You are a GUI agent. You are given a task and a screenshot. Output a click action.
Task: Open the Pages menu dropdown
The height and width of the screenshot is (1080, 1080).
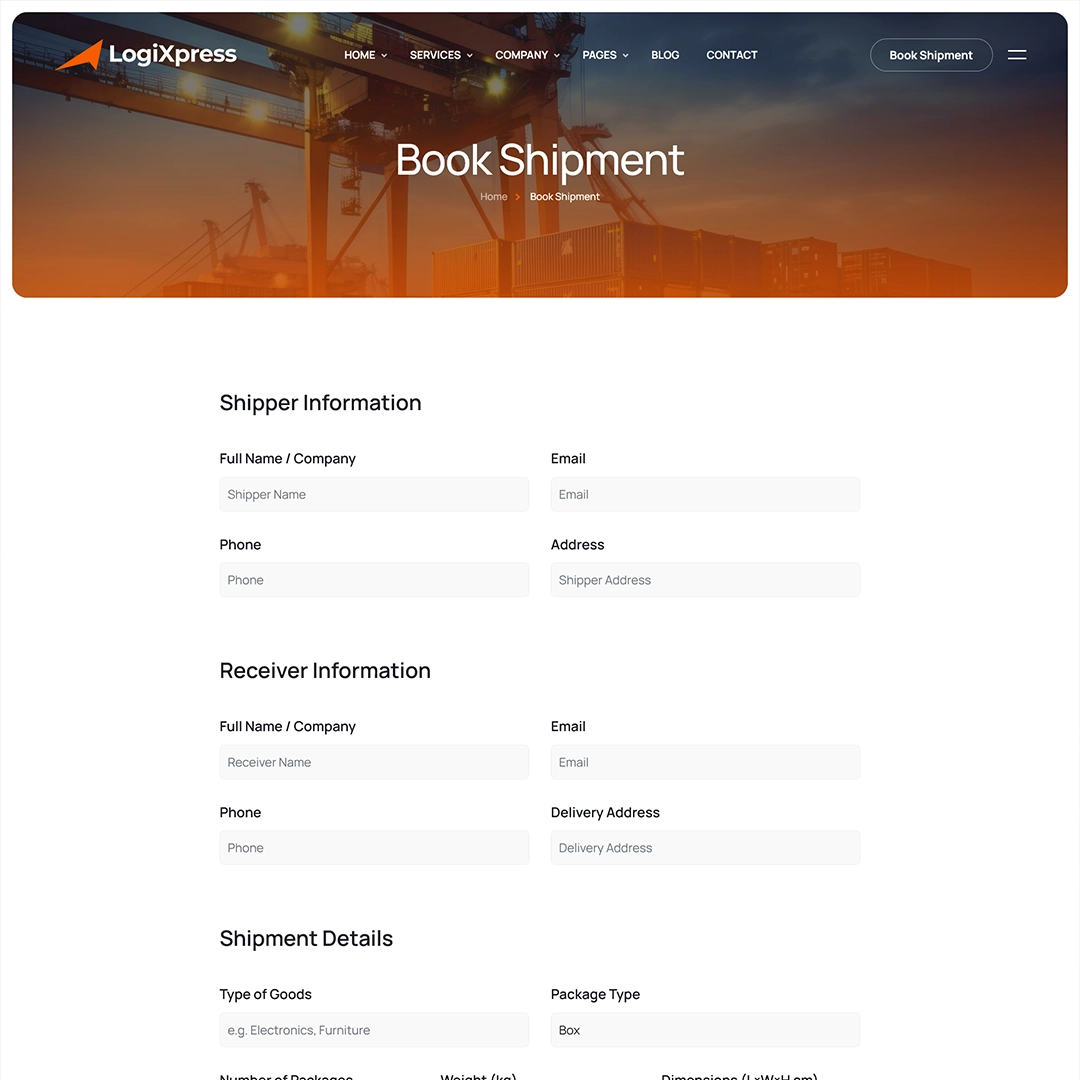tap(604, 55)
